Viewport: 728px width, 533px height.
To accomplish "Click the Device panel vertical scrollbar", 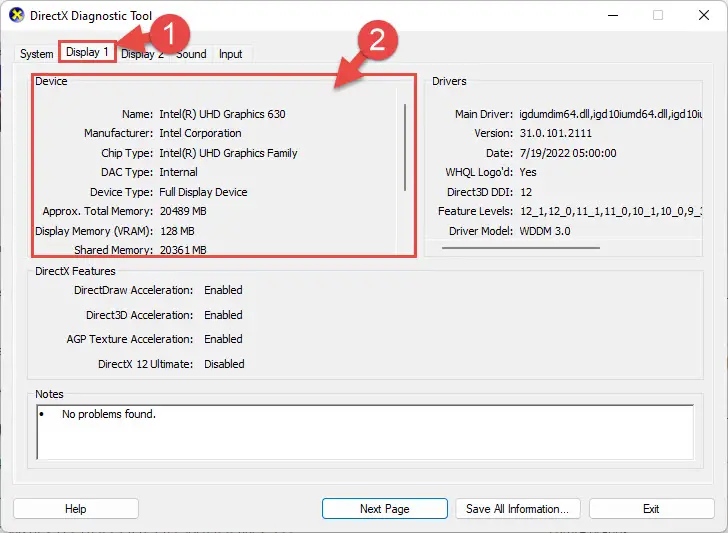I will pyautogui.click(x=405, y=147).
